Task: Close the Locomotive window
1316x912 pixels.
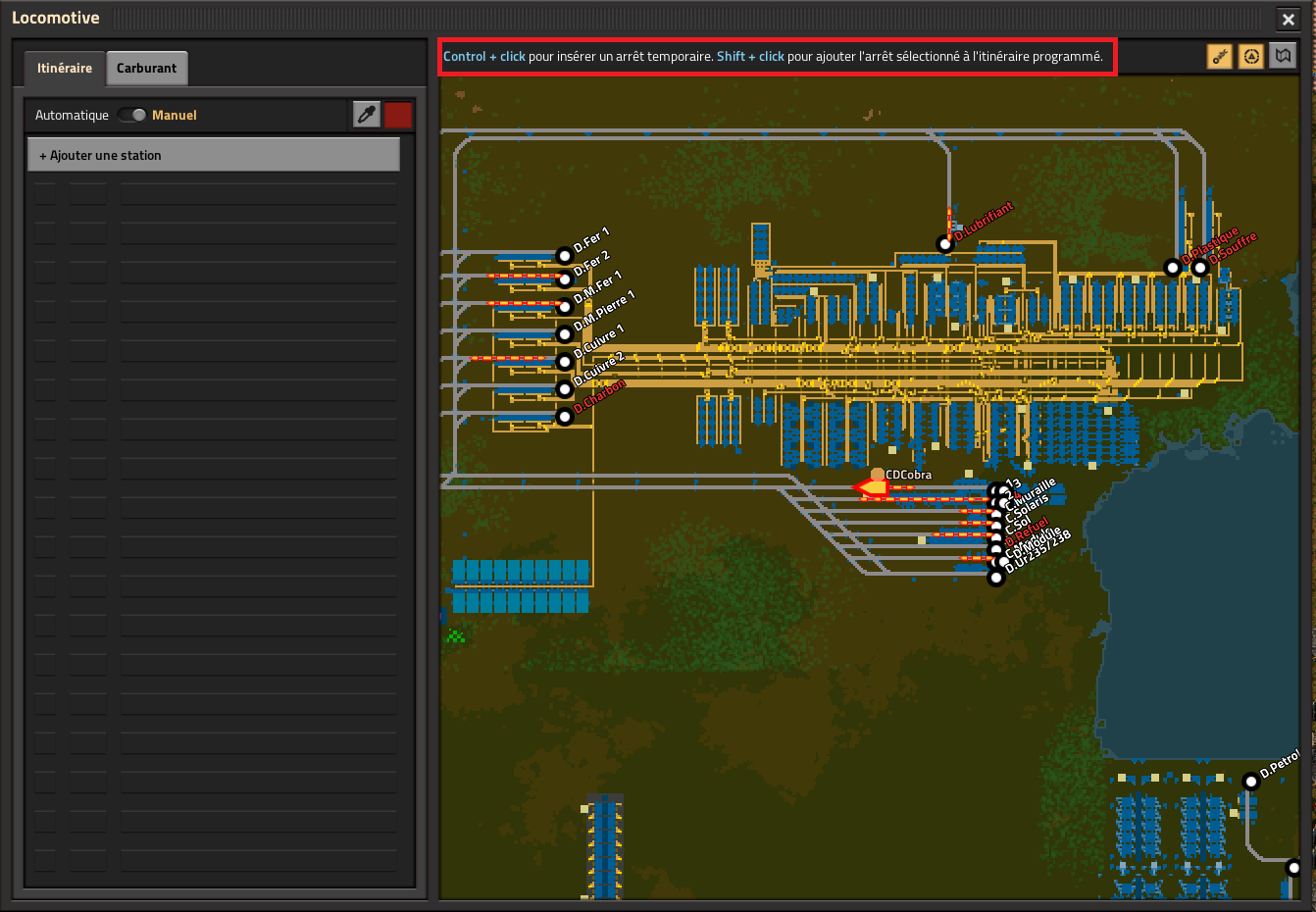Action: coord(1289,19)
